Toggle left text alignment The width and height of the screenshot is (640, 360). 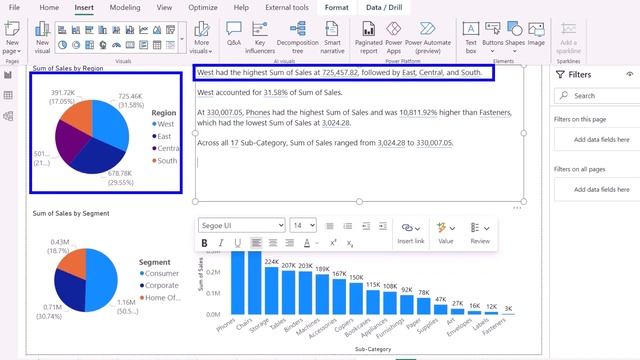coord(256,243)
